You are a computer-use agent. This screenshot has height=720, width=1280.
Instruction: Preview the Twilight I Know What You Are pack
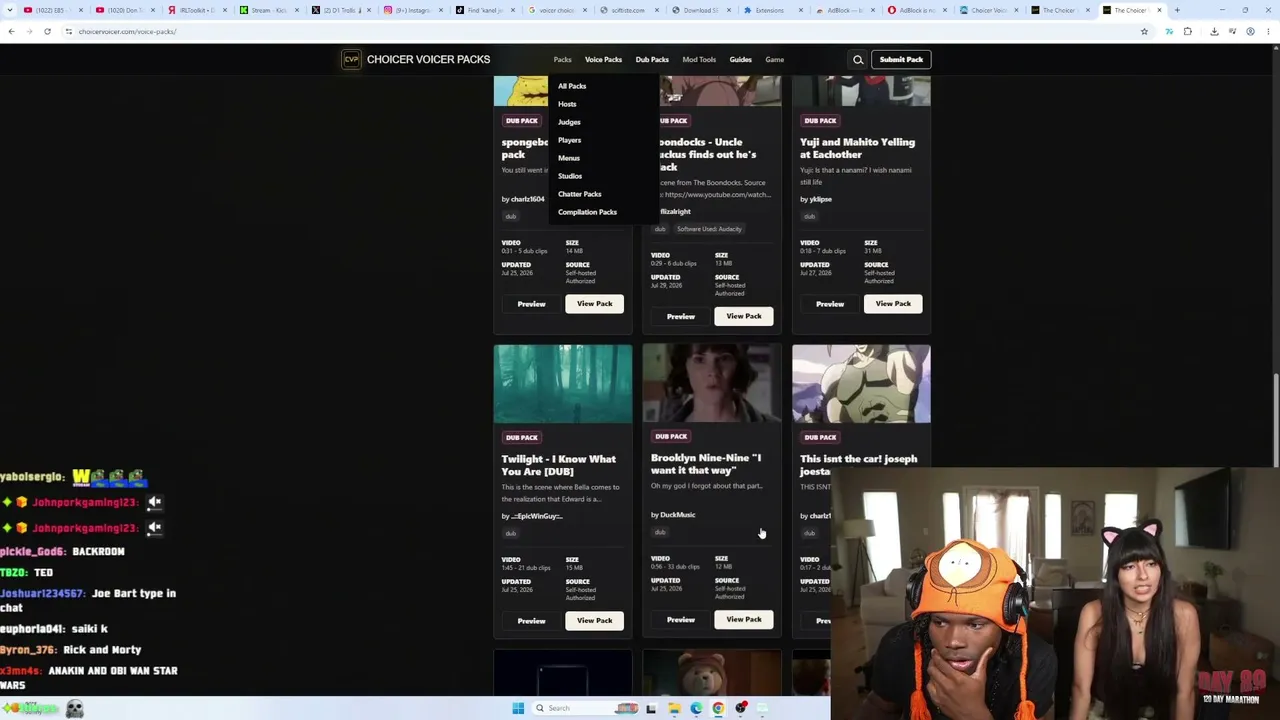pos(531,621)
